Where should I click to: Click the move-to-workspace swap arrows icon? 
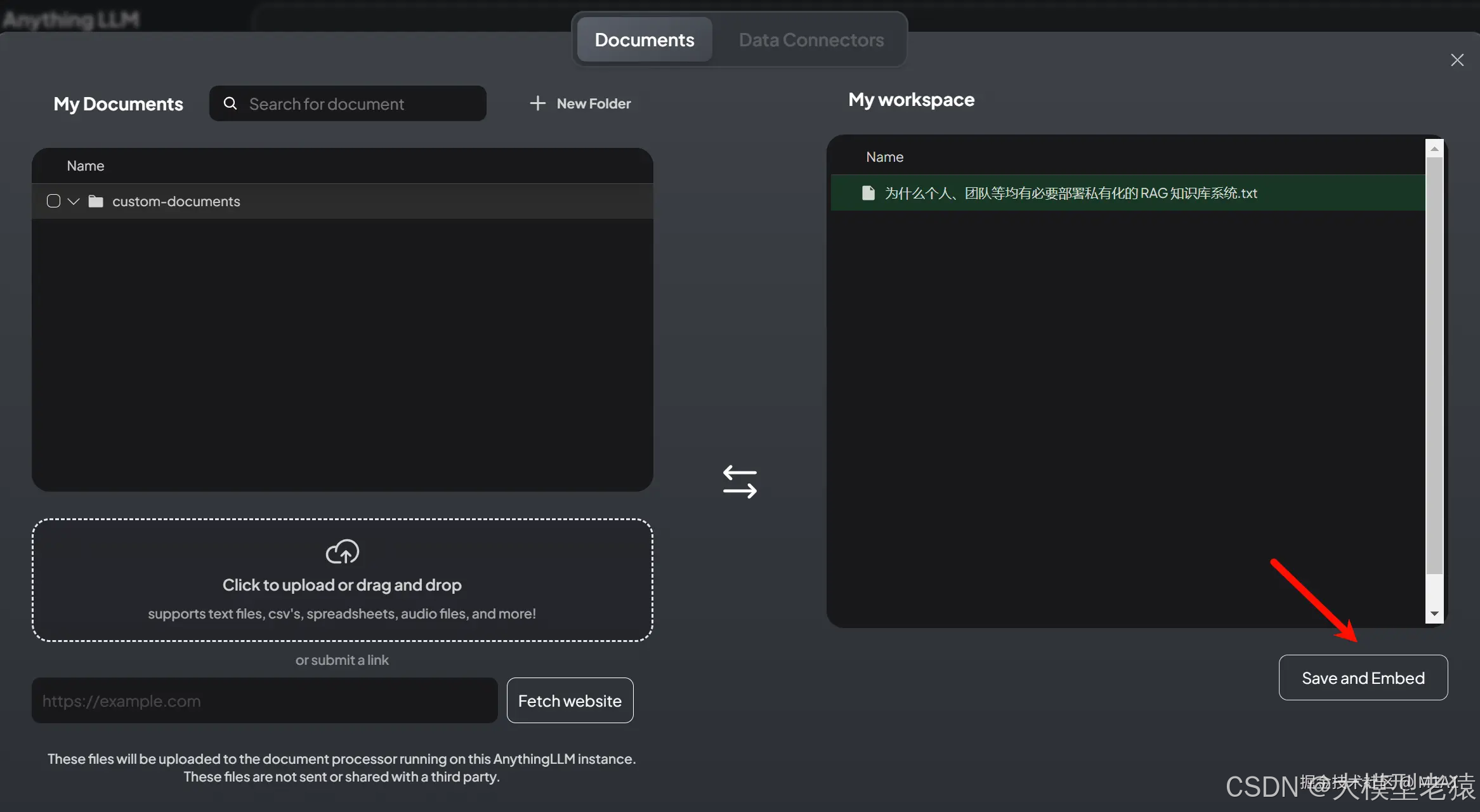click(740, 482)
